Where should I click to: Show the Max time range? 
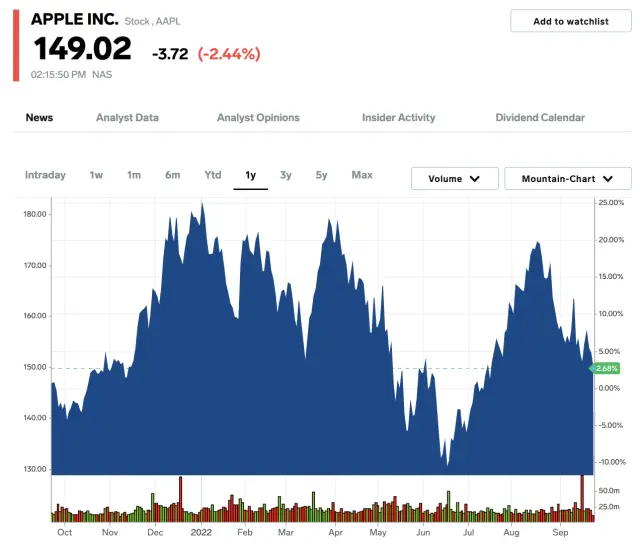point(362,175)
